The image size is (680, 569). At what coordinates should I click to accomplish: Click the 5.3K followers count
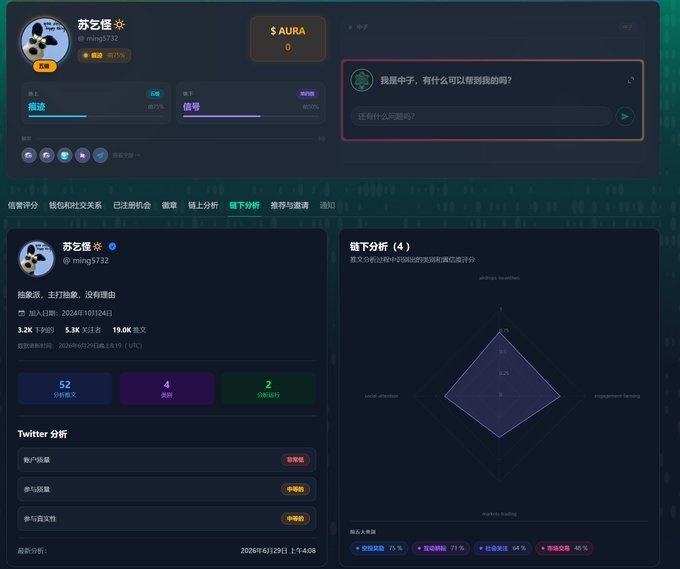point(83,330)
